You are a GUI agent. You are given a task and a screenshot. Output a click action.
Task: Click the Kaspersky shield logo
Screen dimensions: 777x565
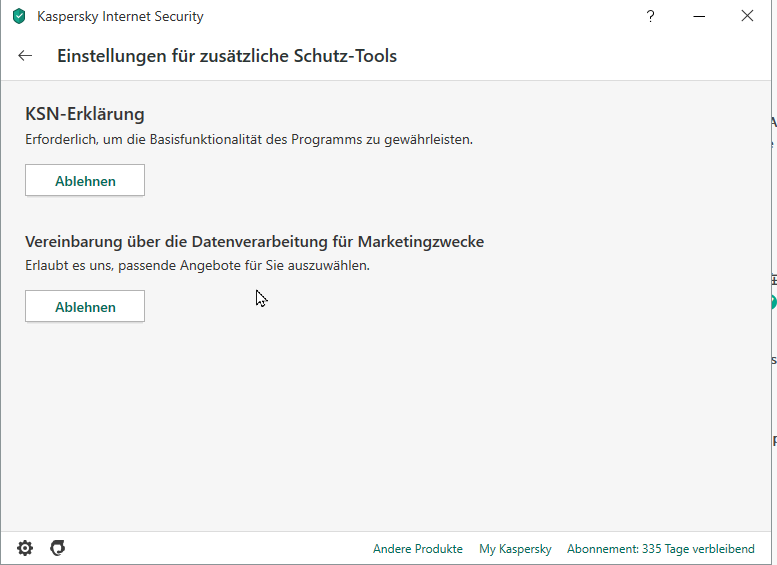pyautogui.click(x=19, y=16)
